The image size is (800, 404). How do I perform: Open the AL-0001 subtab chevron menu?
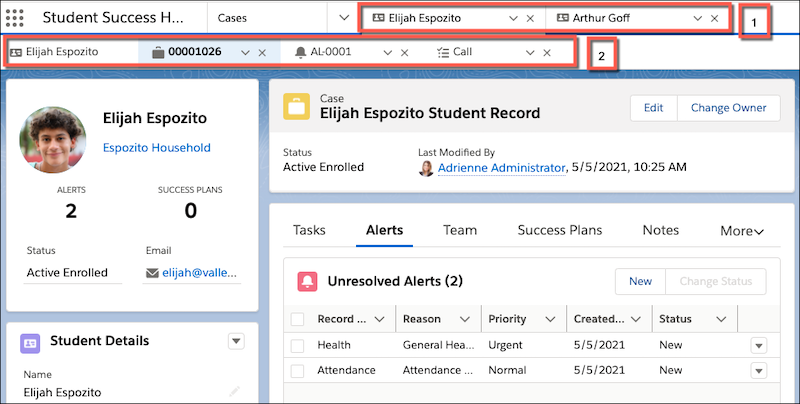387,53
